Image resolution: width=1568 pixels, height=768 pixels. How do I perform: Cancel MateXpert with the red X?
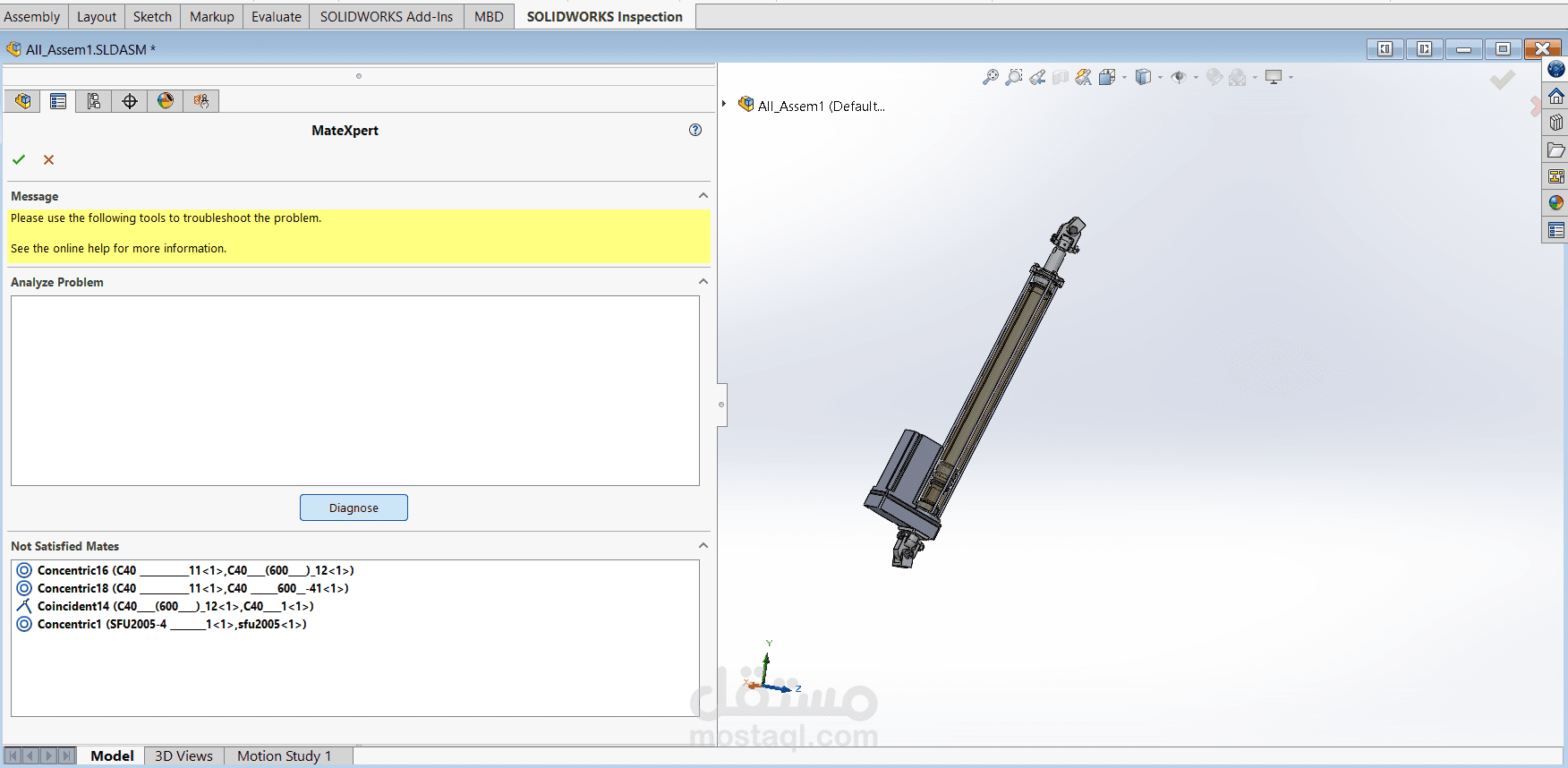coord(49,159)
